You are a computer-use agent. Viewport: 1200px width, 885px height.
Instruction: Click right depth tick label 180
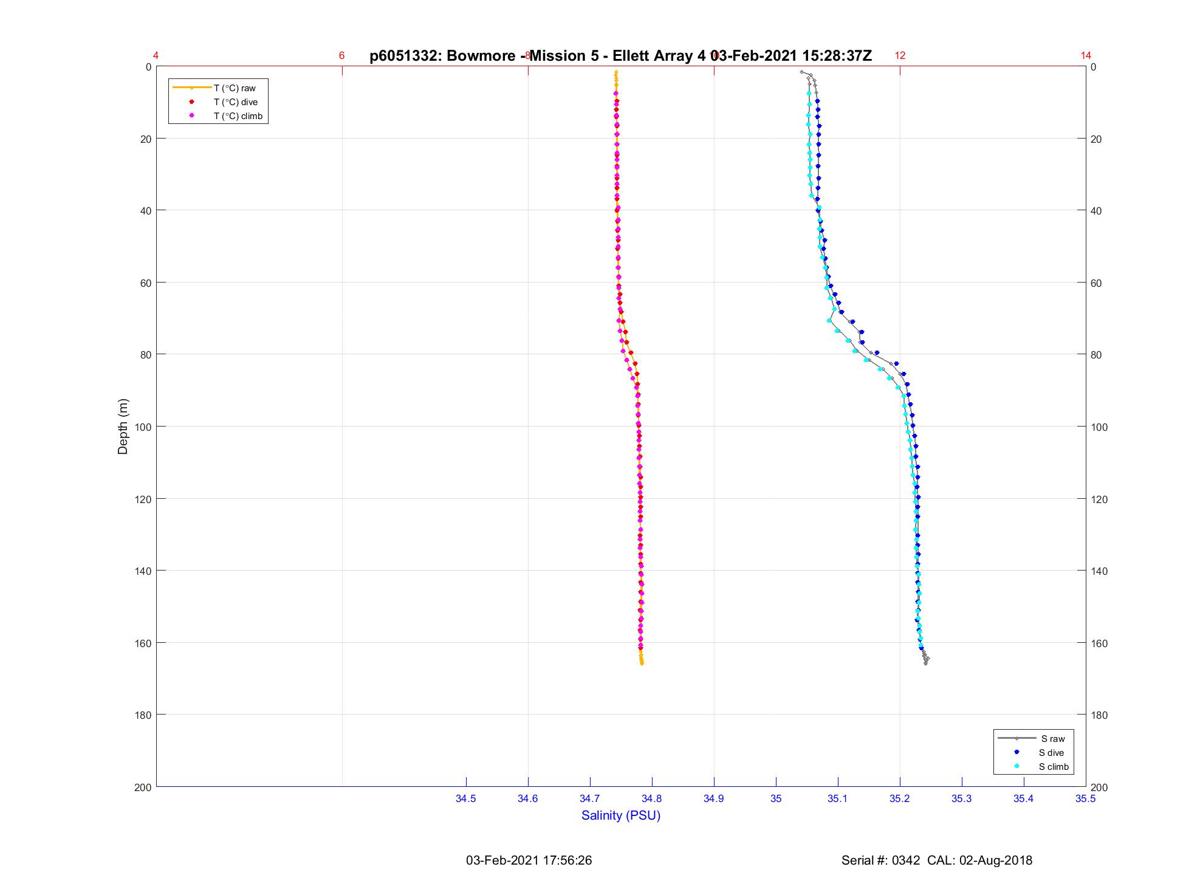point(1100,715)
